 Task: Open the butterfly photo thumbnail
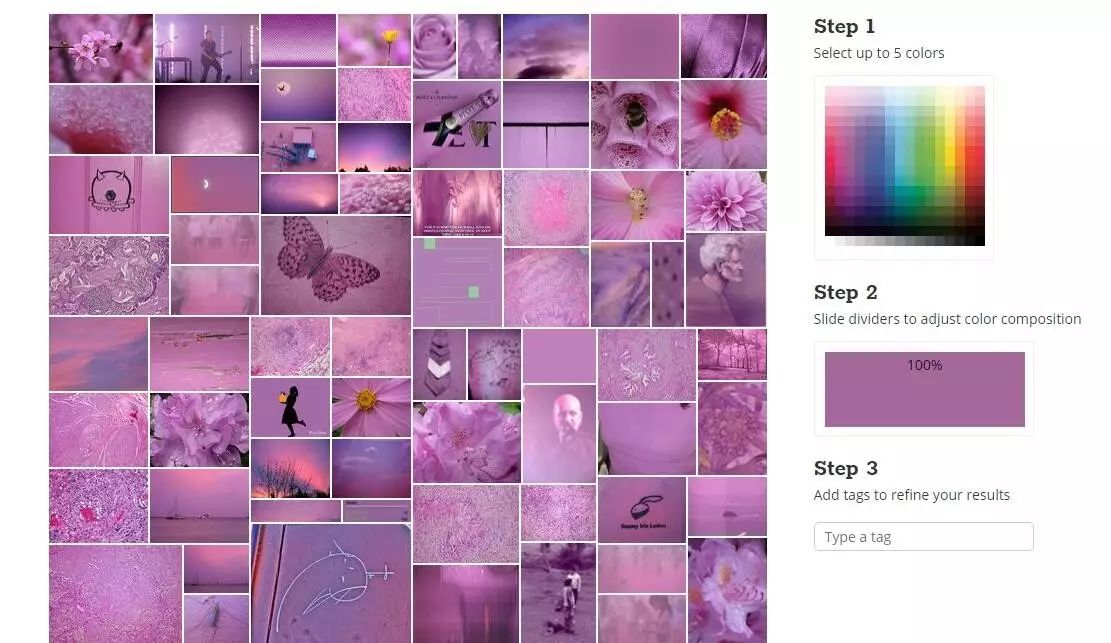click(x=336, y=265)
